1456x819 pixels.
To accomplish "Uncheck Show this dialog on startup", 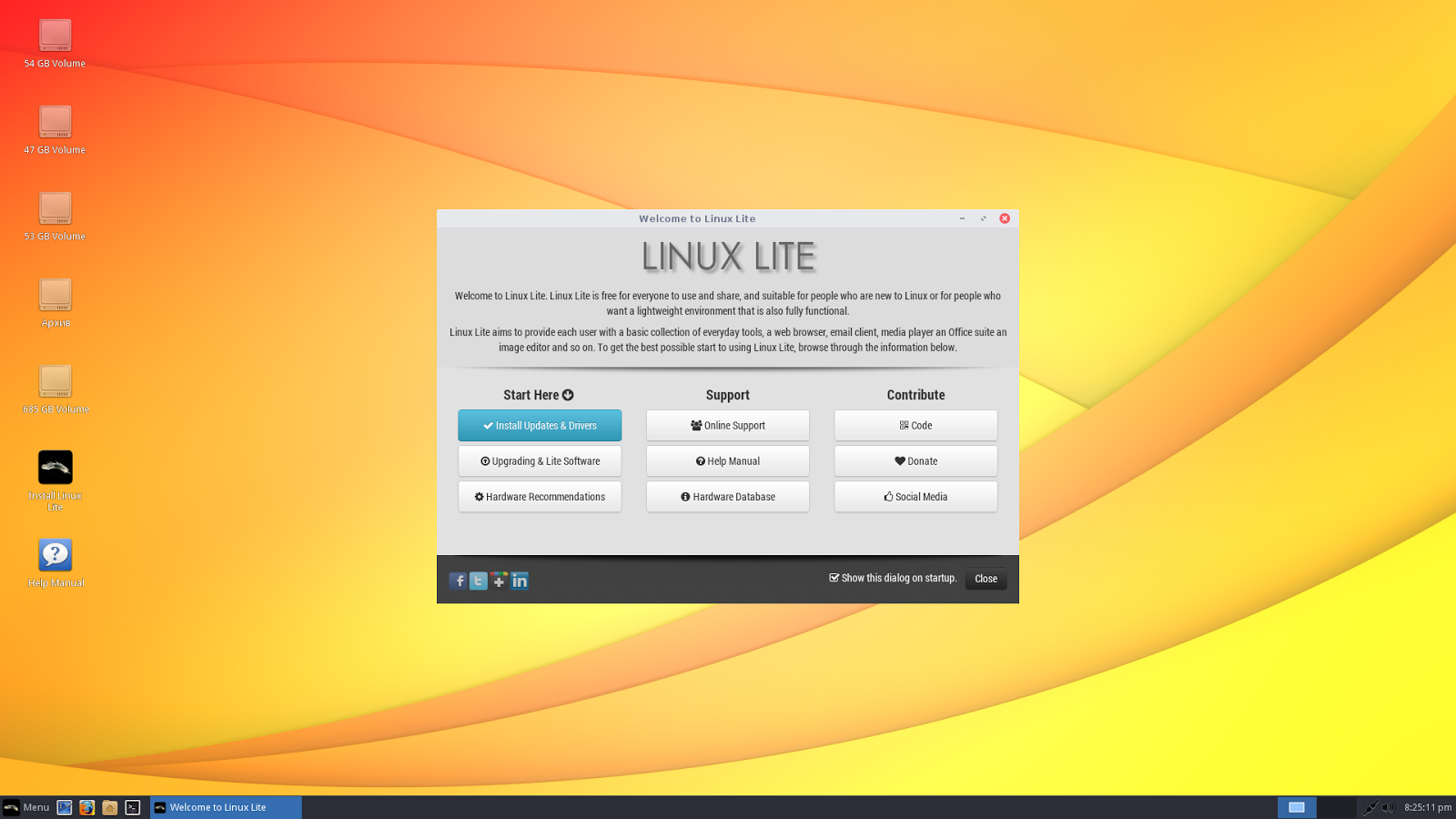I will tap(834, 578).
